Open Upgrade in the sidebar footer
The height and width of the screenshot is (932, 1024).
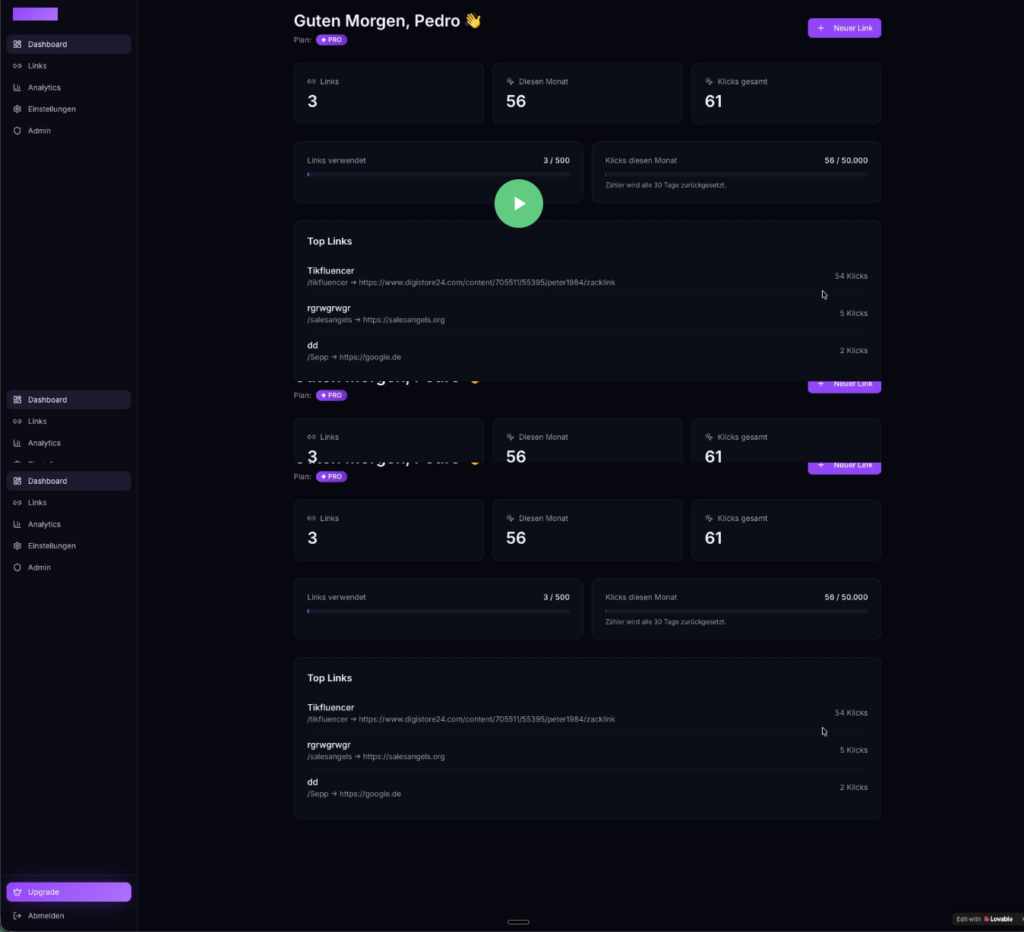[x=69, y=892]
